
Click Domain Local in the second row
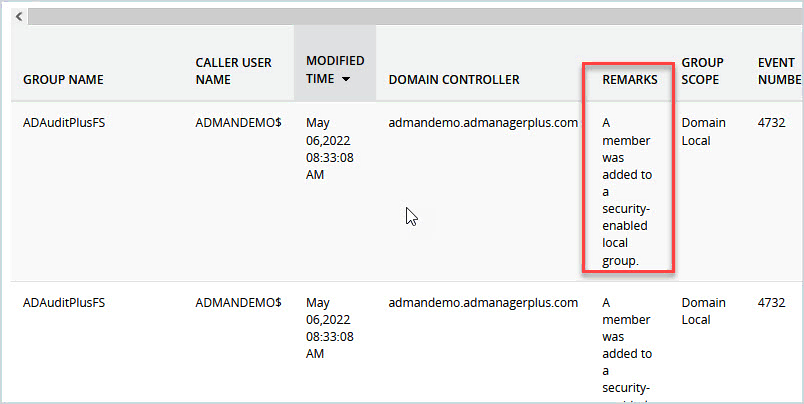pos(704,311)
